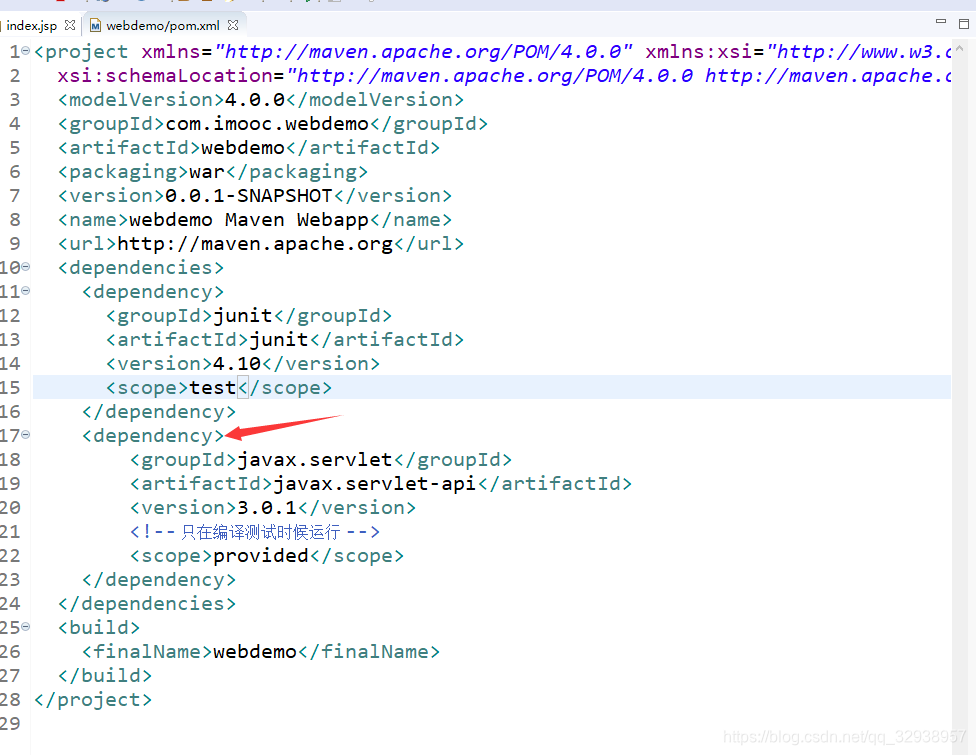Click com.imooc.webdemo groupId text
The image size is (976, 755).
click(x=267, y=124)
